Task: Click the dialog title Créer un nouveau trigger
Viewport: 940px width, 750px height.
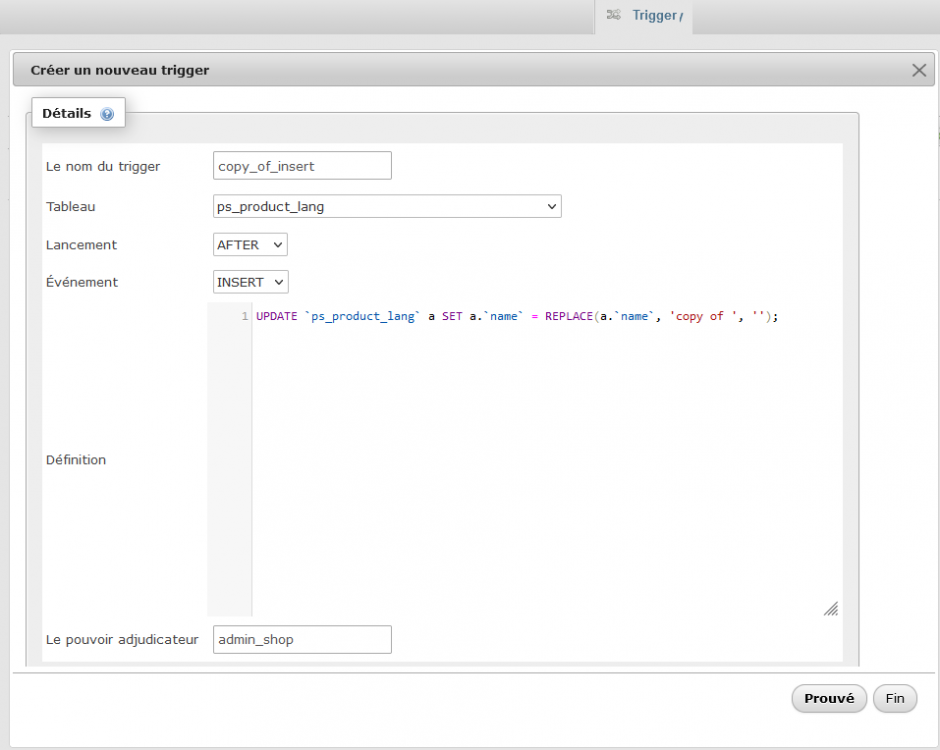Action: click(120, 70)
